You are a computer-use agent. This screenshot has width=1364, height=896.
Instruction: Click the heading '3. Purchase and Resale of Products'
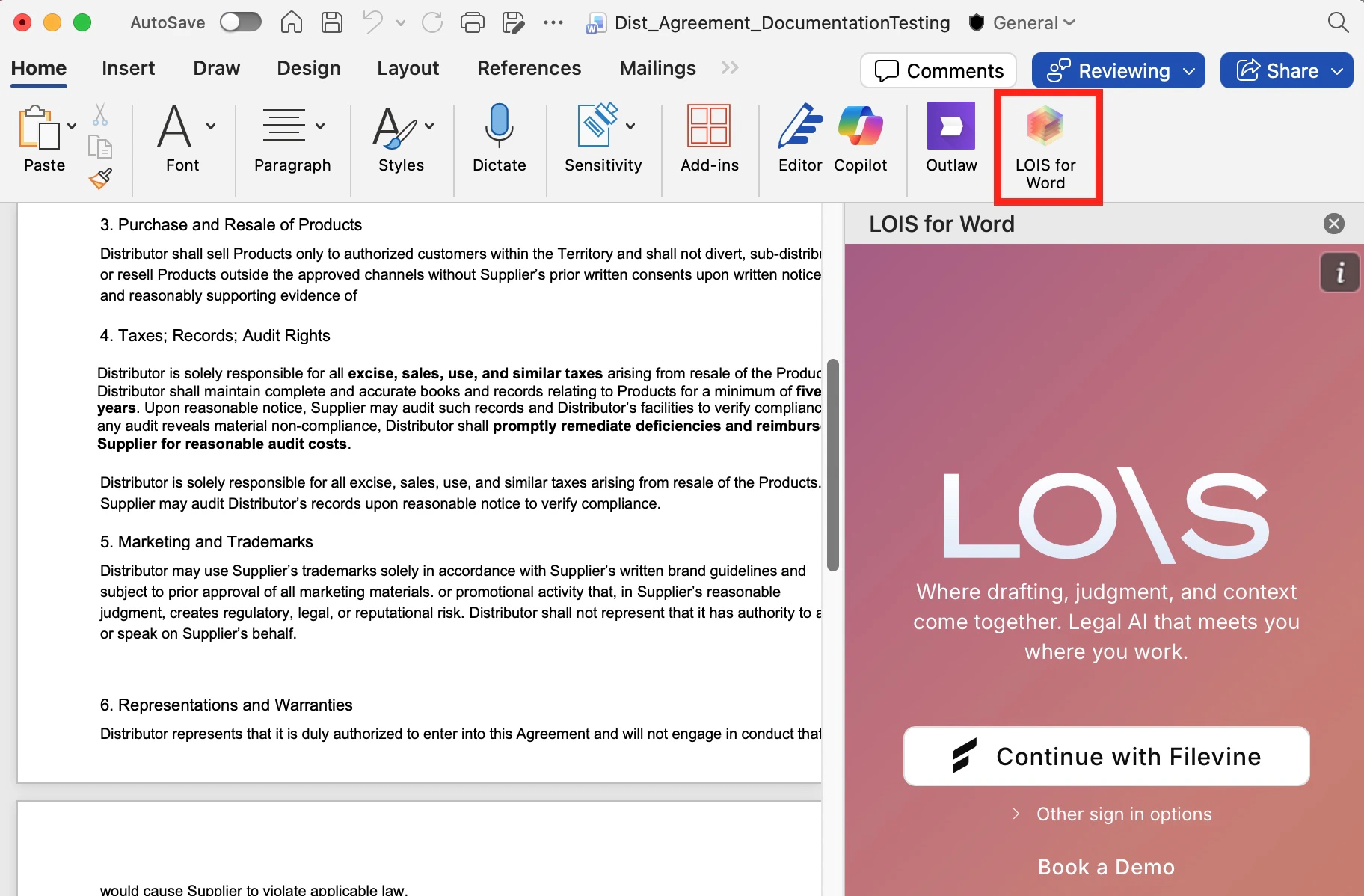(231, 224)
